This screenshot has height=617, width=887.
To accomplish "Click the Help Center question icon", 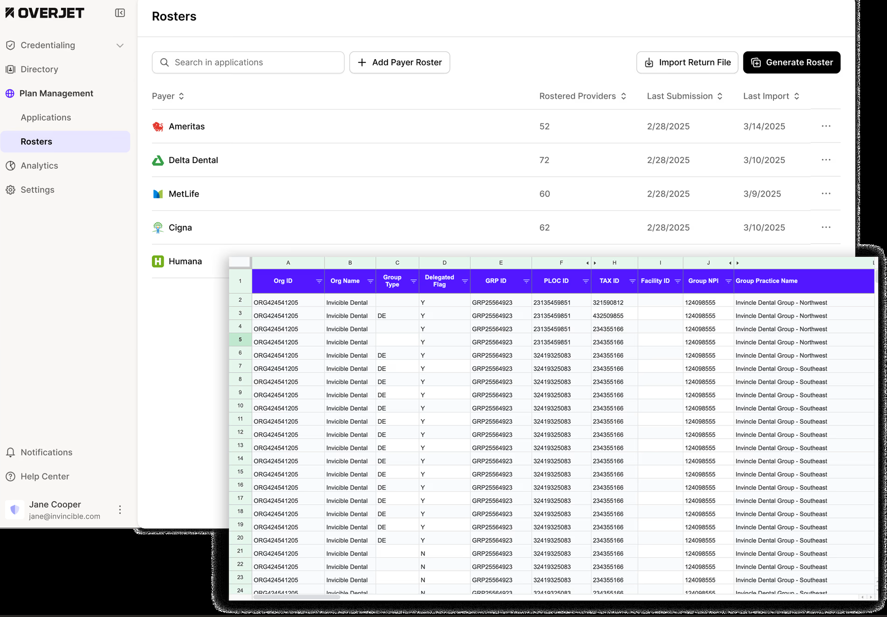I will (10, 477).
